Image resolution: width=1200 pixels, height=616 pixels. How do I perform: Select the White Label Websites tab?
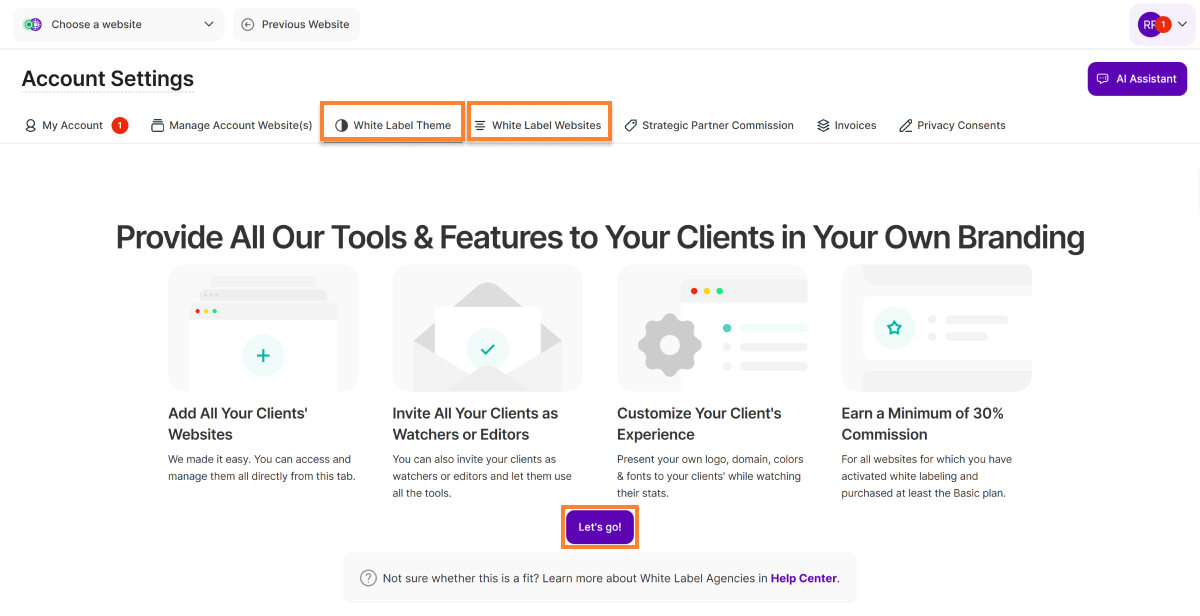538,125
